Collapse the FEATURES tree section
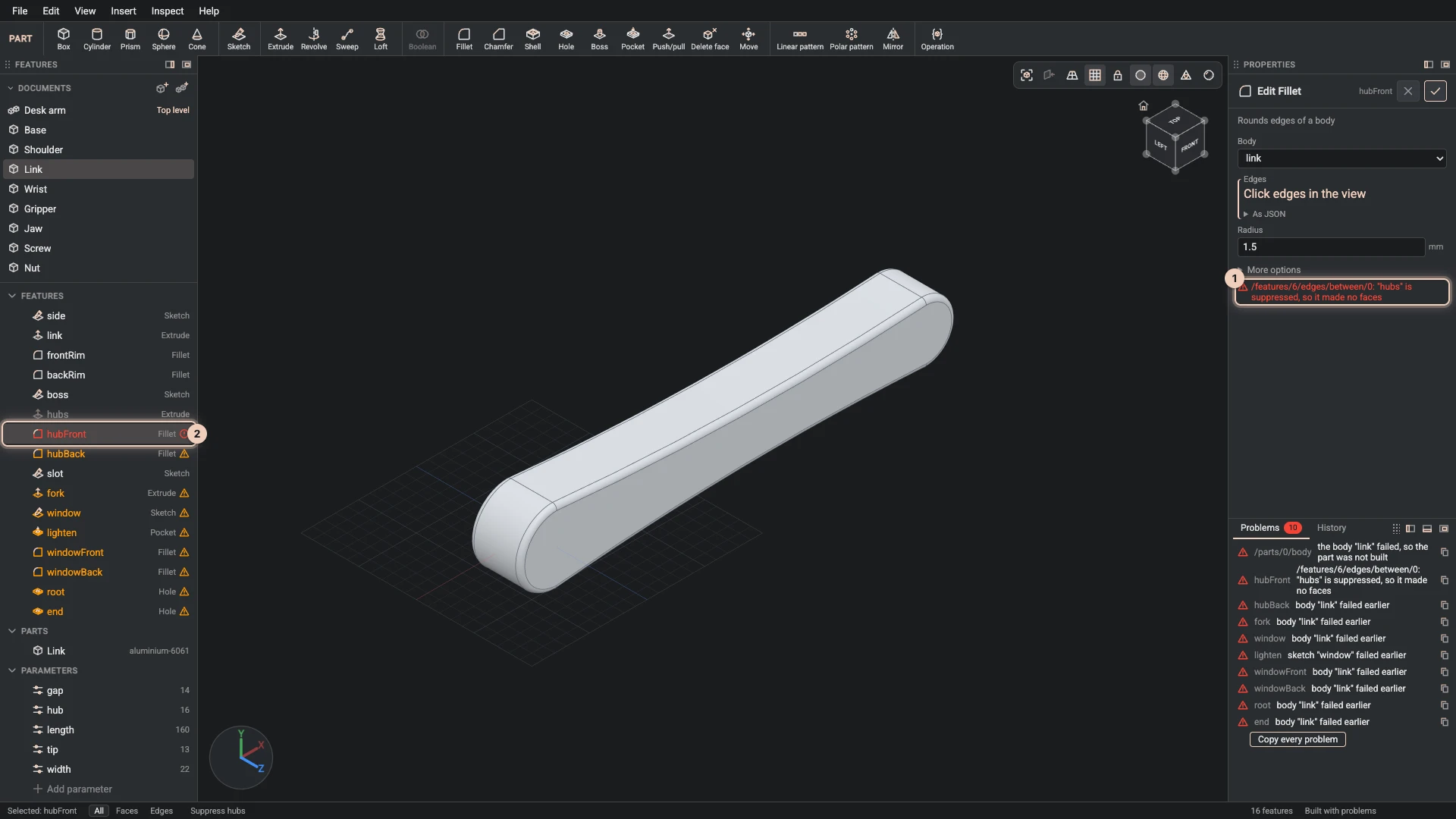 click(x=12, y=296)
